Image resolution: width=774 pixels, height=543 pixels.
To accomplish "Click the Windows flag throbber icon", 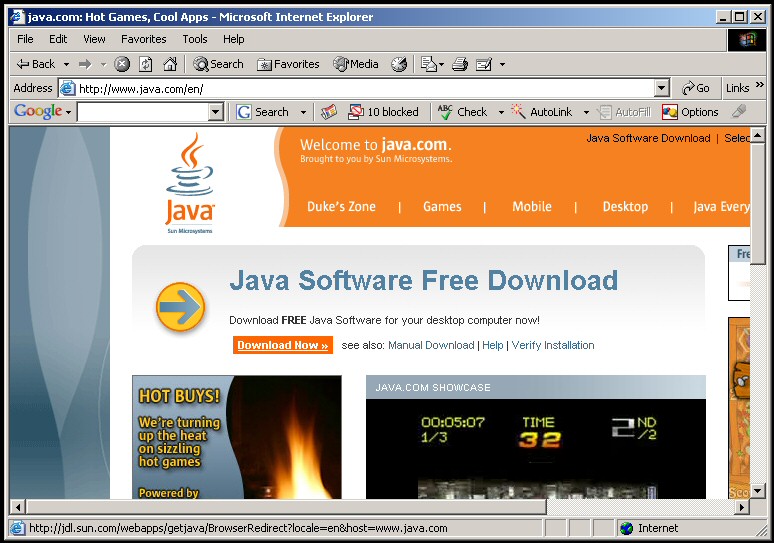I will pos(747,40).
